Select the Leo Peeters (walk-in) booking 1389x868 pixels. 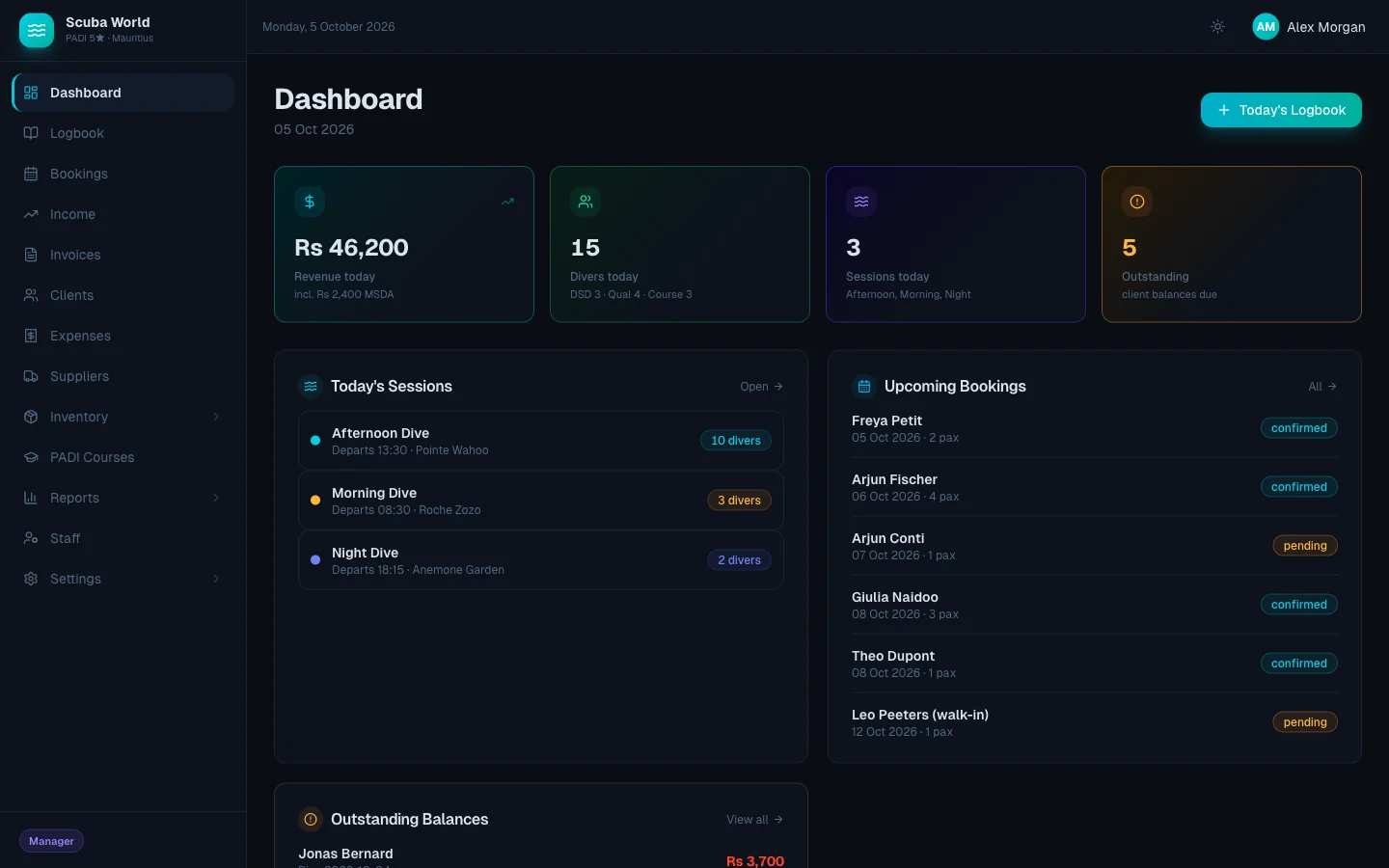coord(1095,722)
